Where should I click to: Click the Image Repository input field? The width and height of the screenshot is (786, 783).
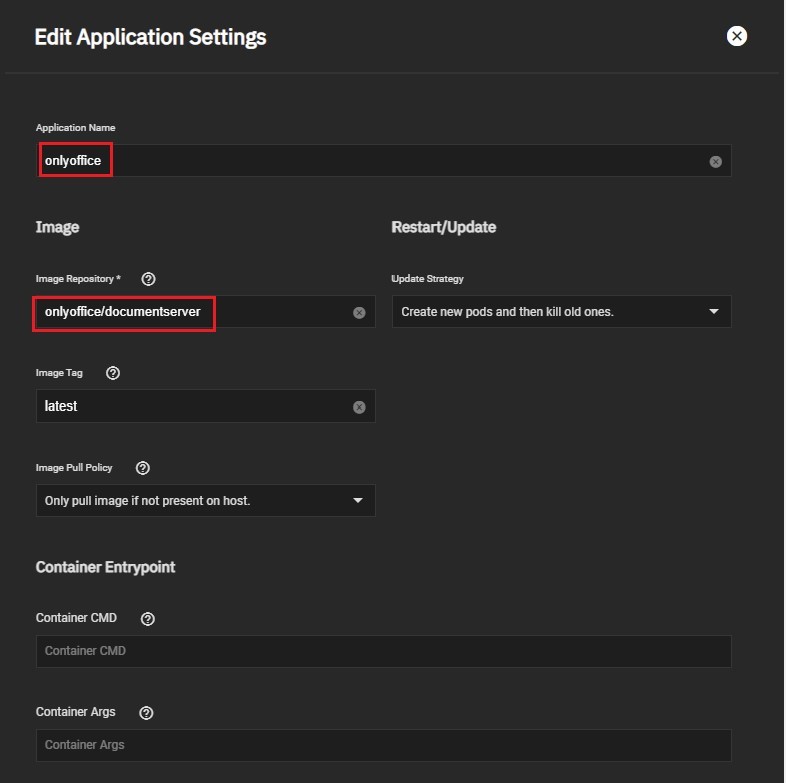click(206, 312)
